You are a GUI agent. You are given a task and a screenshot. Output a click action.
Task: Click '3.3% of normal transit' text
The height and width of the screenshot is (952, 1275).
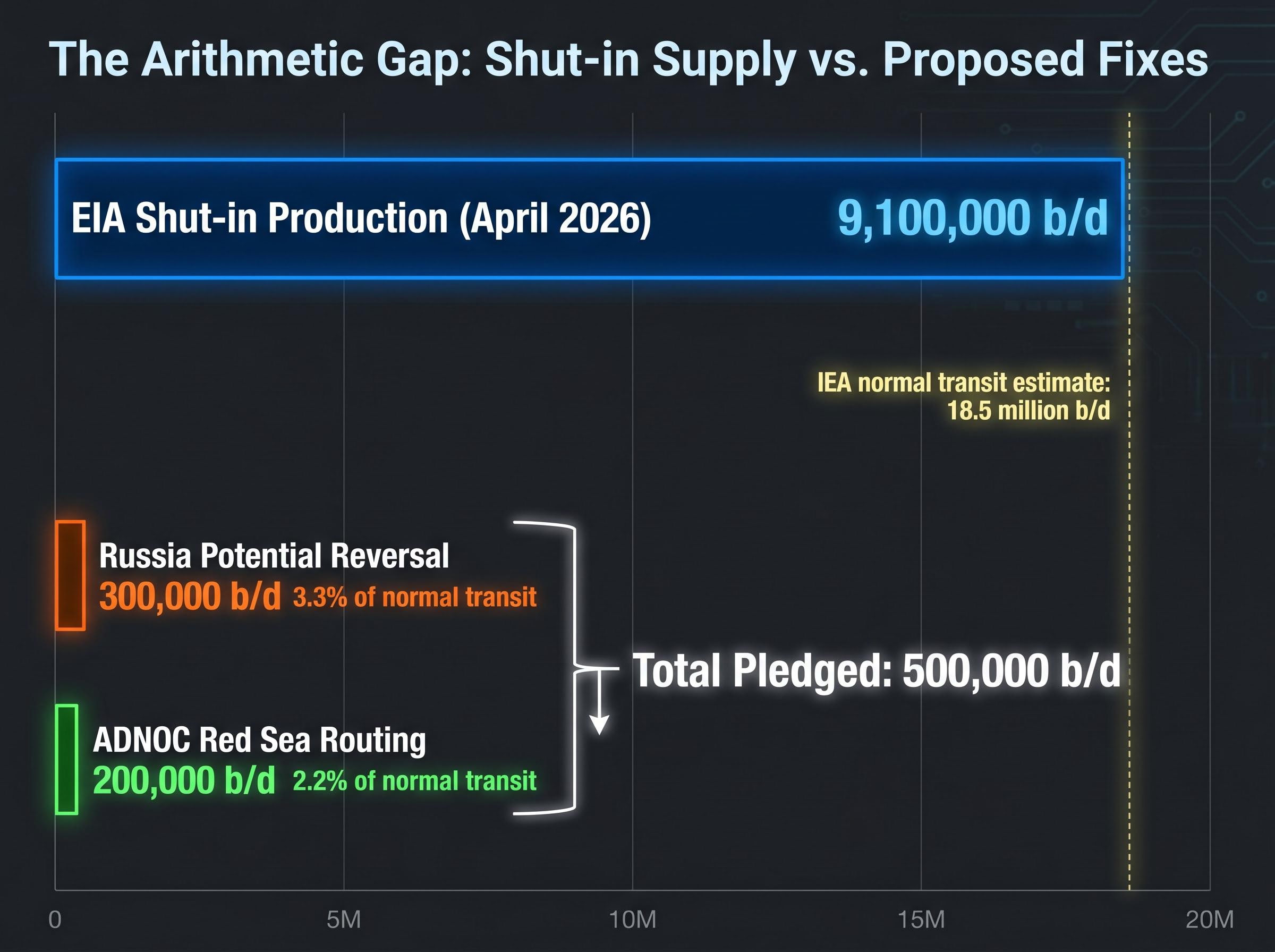(415, 598)
